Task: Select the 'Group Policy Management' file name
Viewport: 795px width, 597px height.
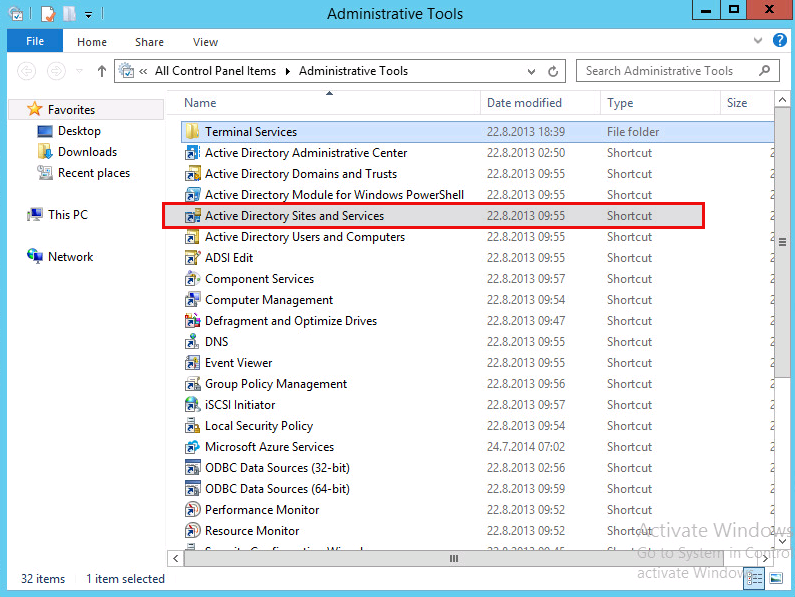Action: 276,384
